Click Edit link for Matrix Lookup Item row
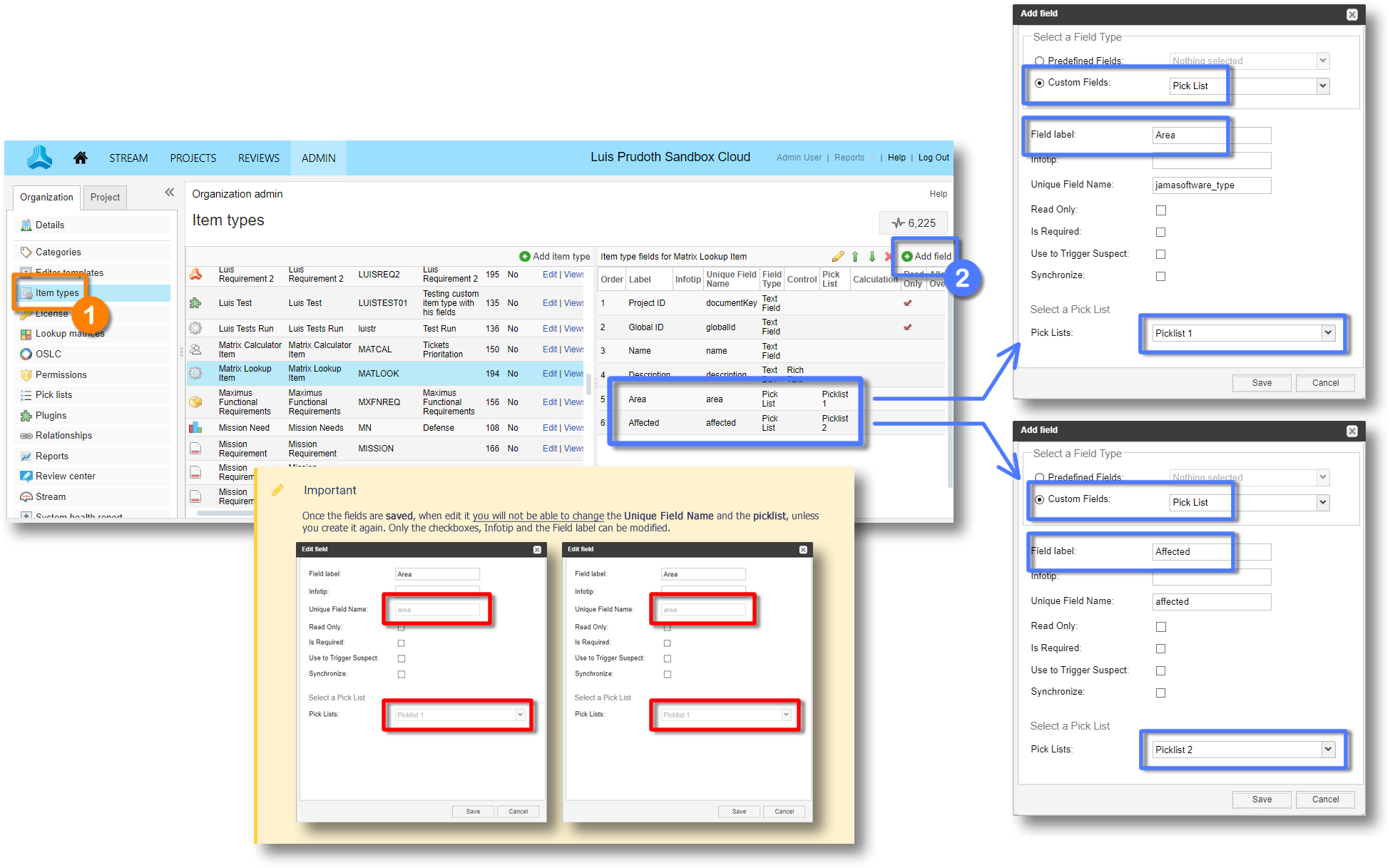Screen dimensions: 1390x868 [x=550, y=374]
